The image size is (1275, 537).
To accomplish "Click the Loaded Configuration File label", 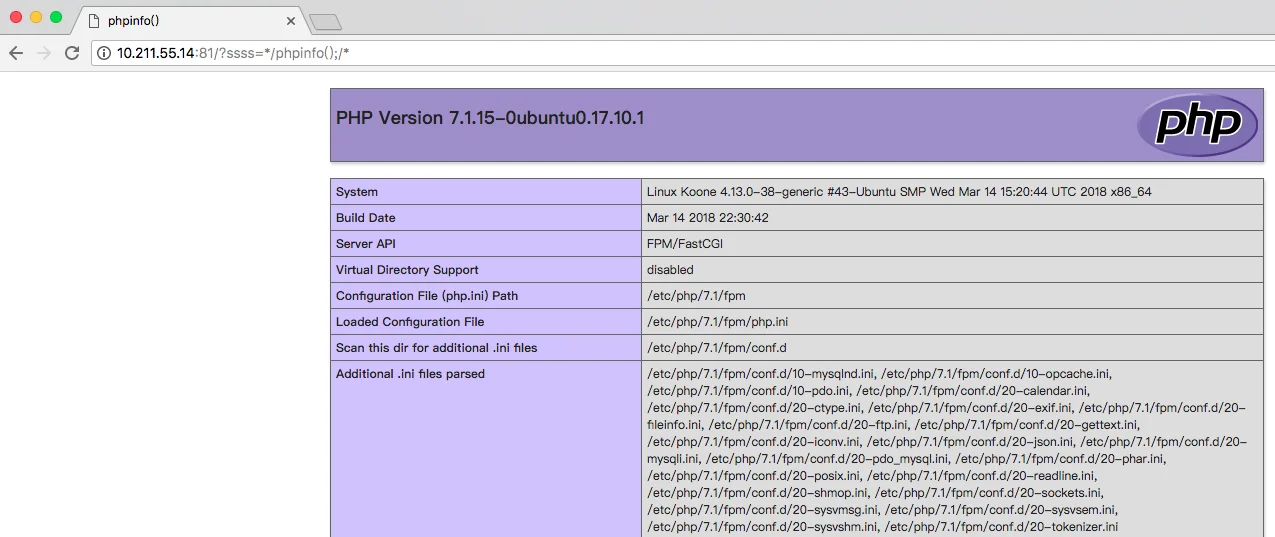I will (x=410, y=322).
